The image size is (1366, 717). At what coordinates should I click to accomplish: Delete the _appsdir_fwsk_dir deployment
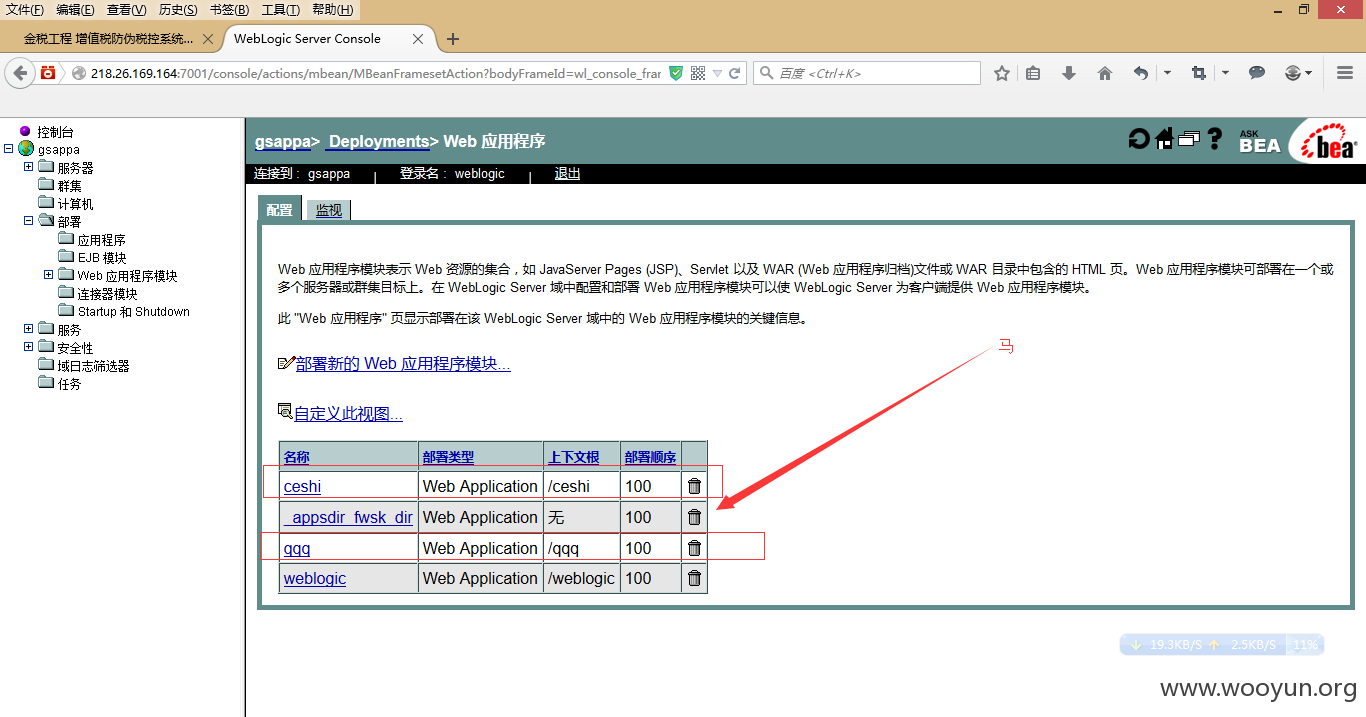click(x=694, y=517)
